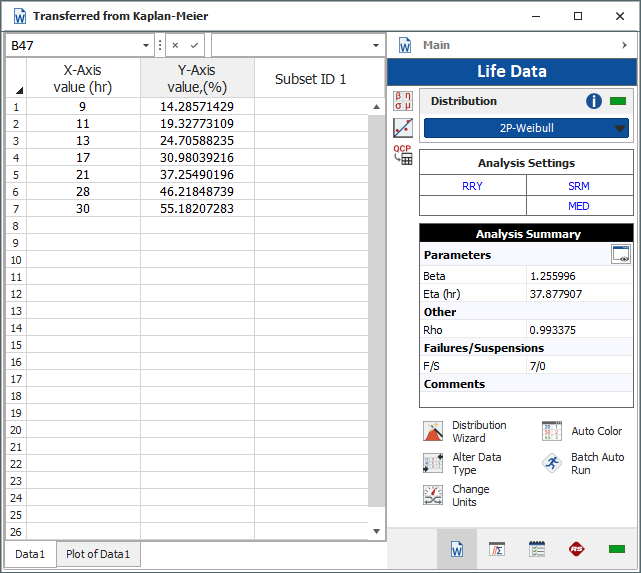Toggle the SRM ranking setting
641x573 pixels.
point(579,185)
